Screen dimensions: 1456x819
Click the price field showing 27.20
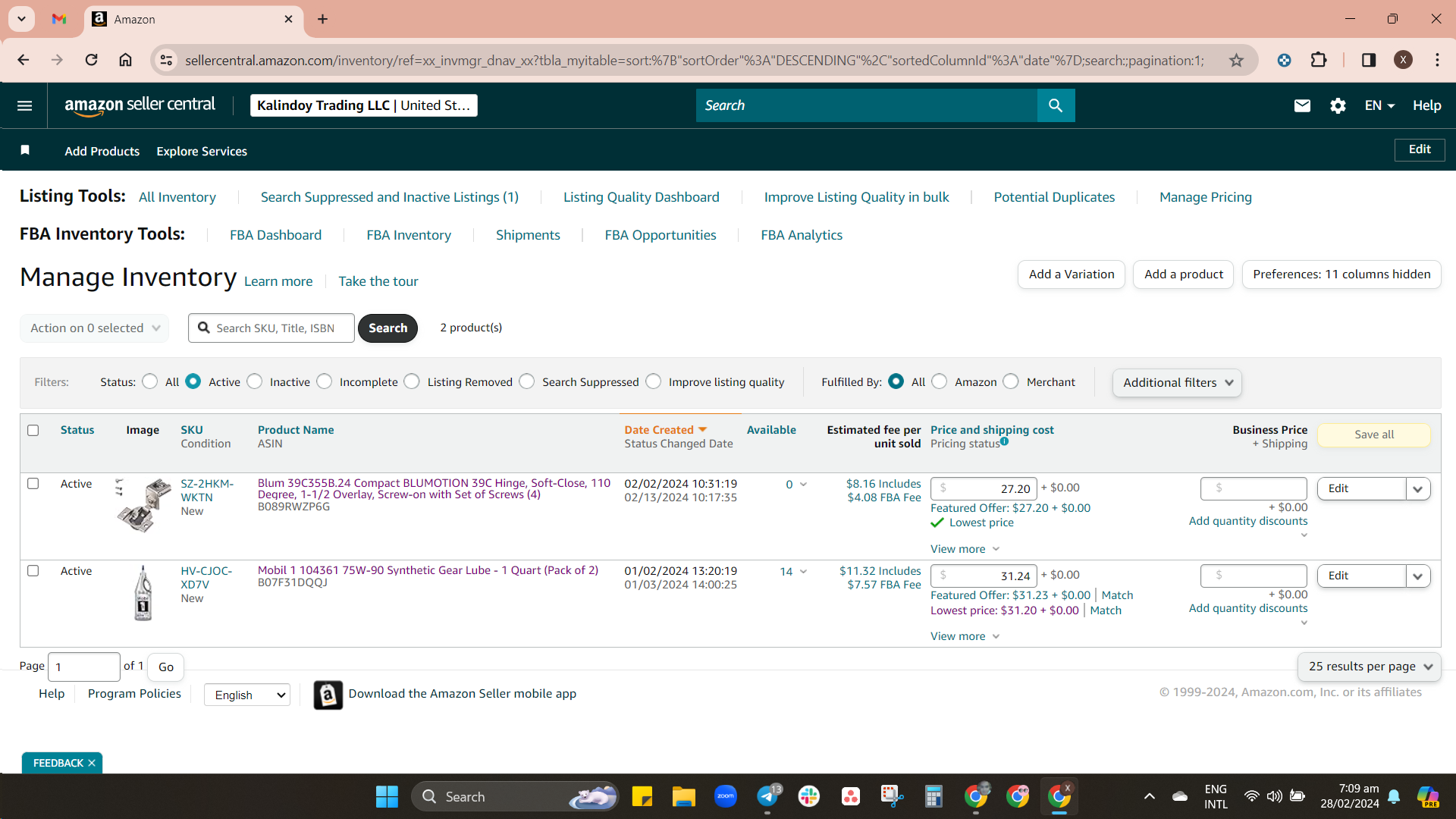pyautogui.click(x=984, y=489)
